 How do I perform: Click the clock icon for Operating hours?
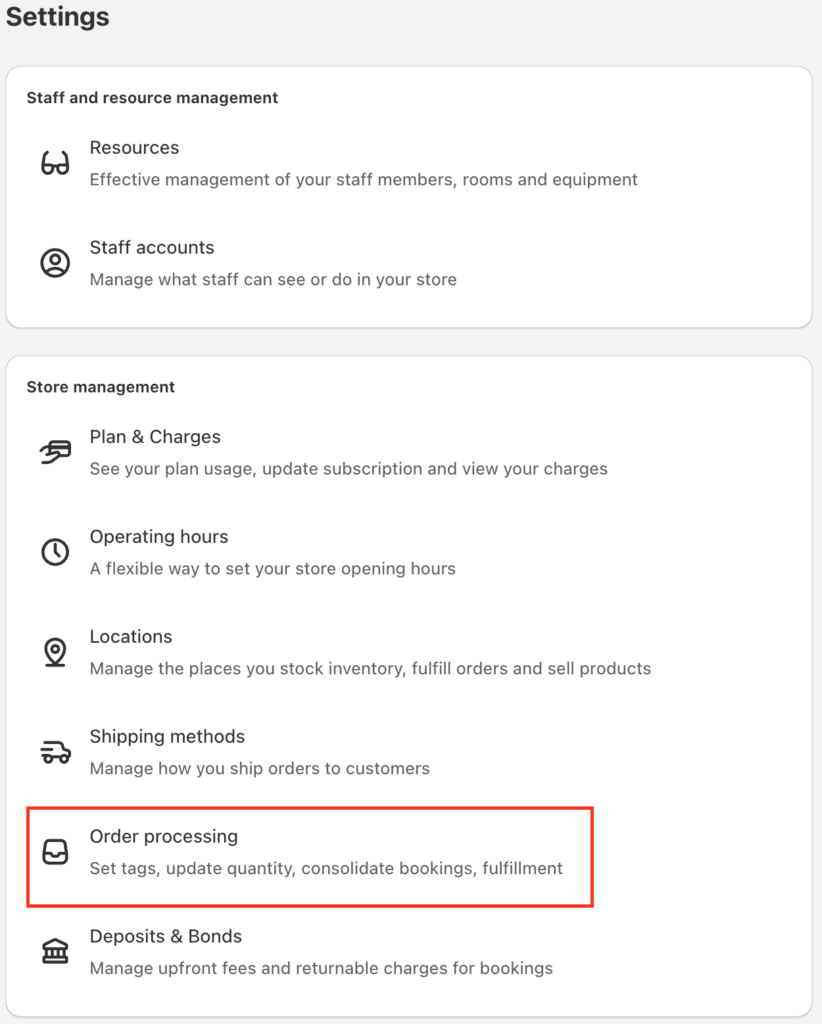(x=55, y=552)
